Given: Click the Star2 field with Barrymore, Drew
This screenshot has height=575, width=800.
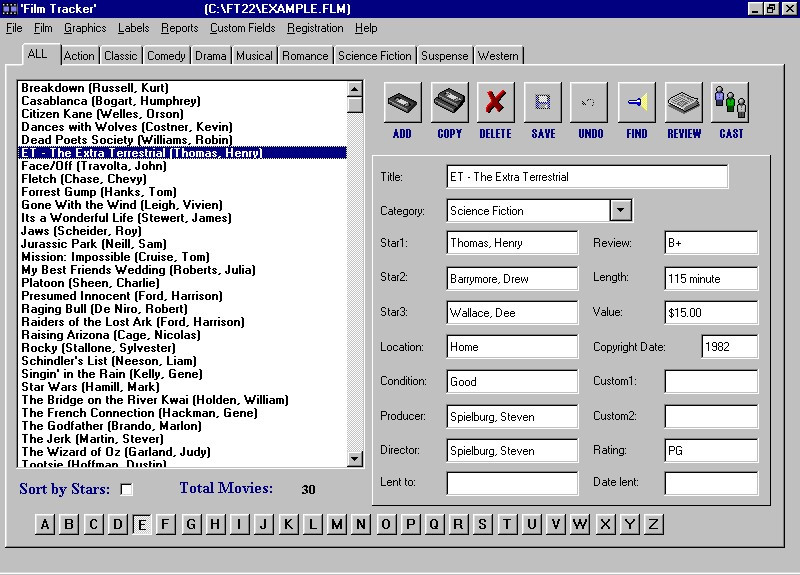Looking at the screenshot, I should (x=512, y=279).
